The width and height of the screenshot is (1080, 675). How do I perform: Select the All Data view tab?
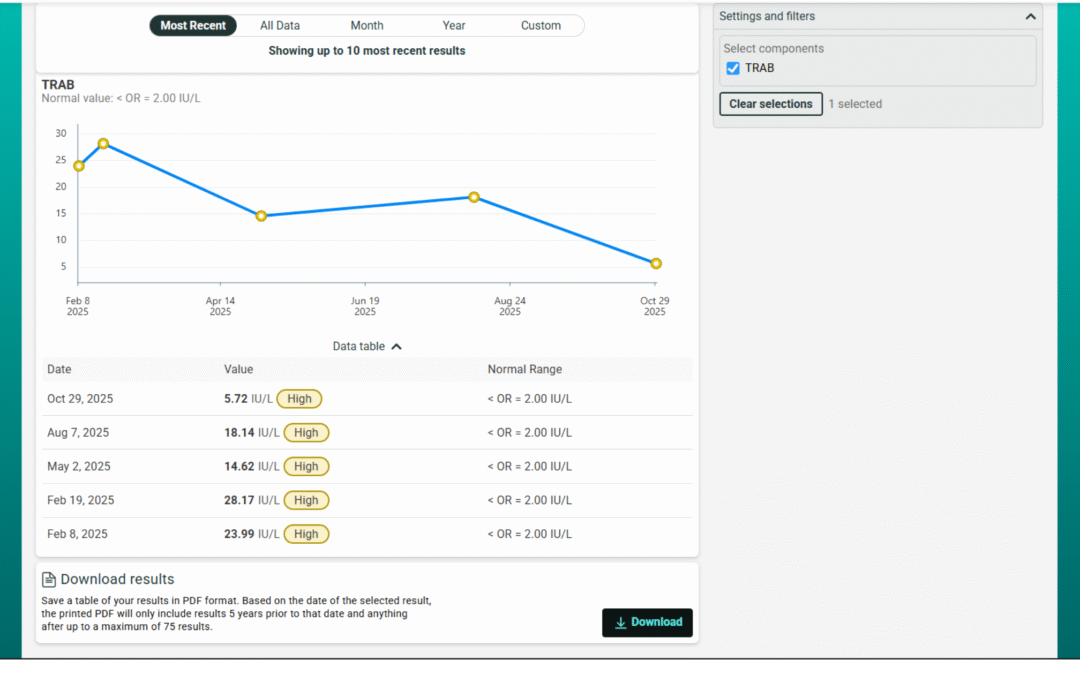pos(280,26)
